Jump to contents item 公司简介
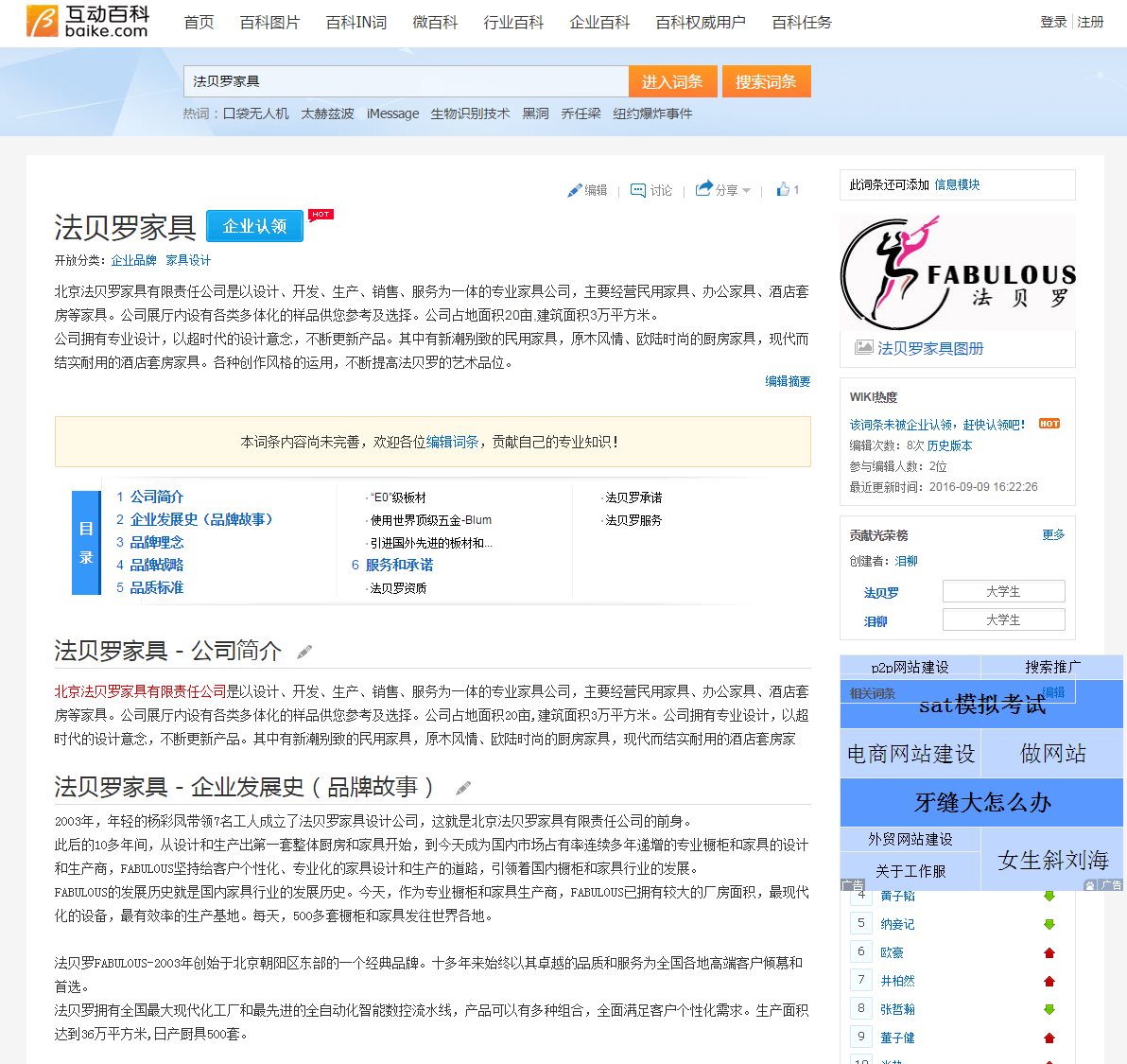Image resolution: width=1127 pixels, height=1064 pixels. [157, 497]
